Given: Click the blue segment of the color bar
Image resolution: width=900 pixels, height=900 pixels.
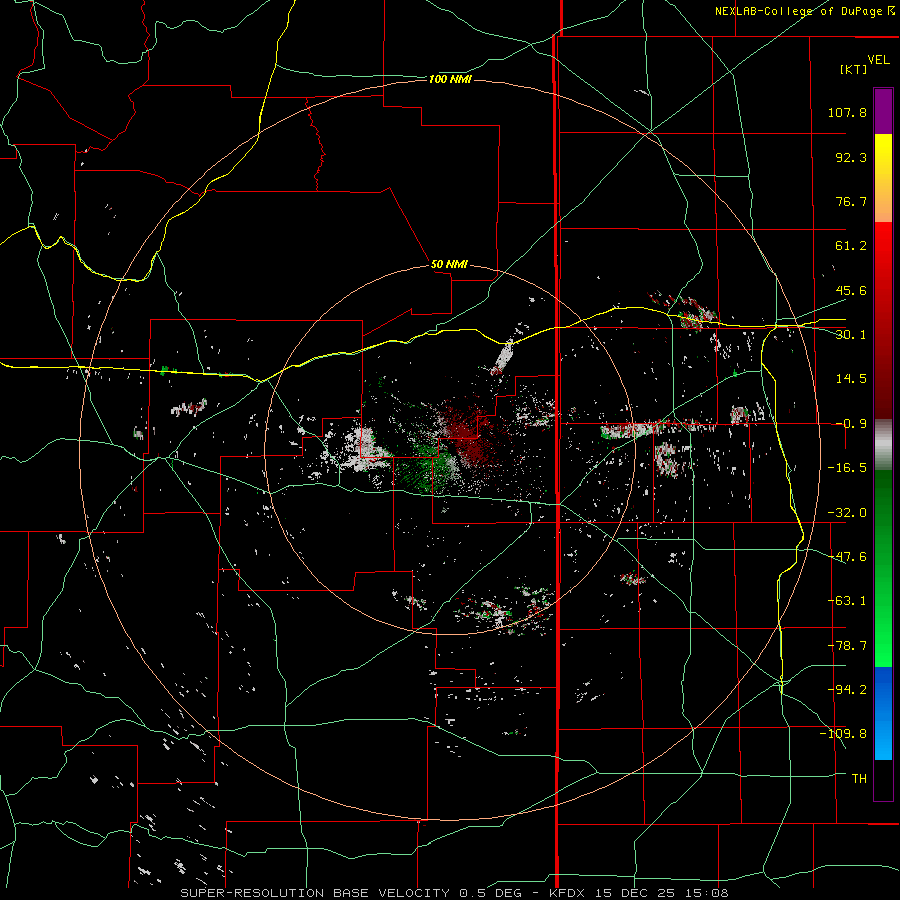Looking at the screenshot, I should pyautogui.click(x=883, y=713).
